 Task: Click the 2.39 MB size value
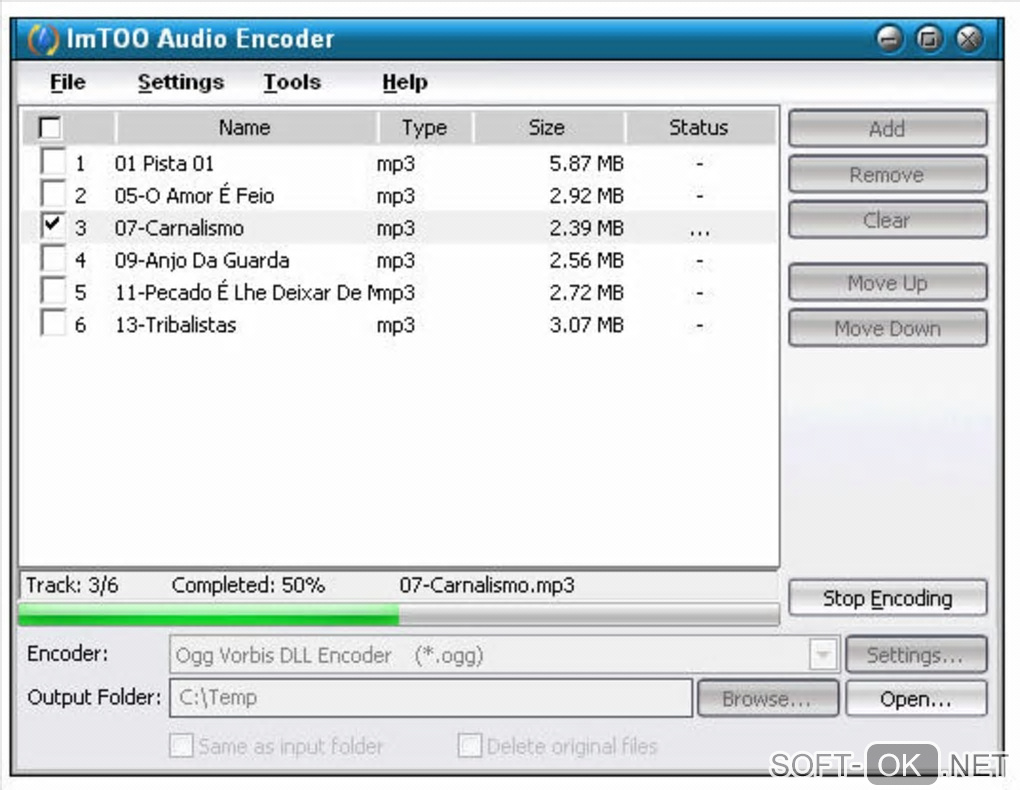pyautogui.click(x=586, y=228)
